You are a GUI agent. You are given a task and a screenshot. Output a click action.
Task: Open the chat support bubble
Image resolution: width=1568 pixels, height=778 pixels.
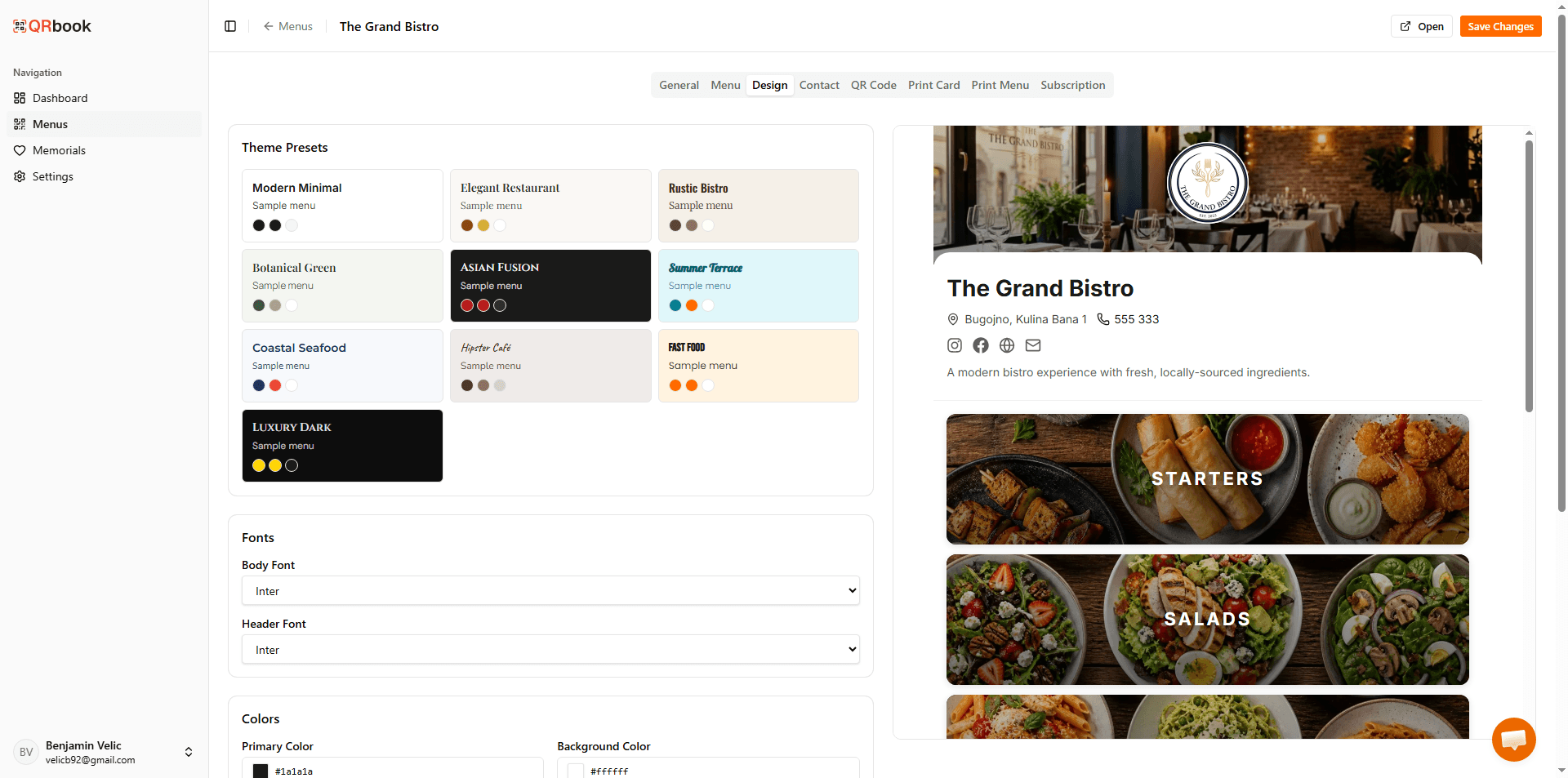pos(1513,740)
